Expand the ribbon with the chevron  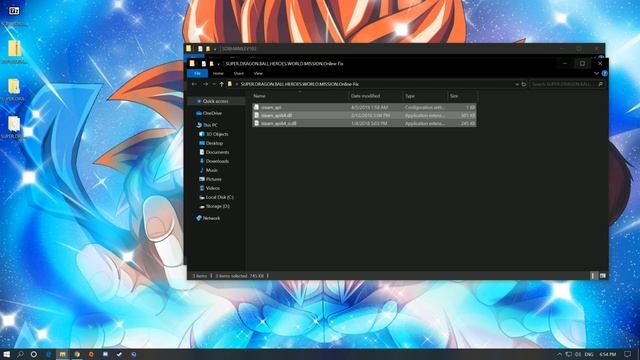[x=596, y=73]
